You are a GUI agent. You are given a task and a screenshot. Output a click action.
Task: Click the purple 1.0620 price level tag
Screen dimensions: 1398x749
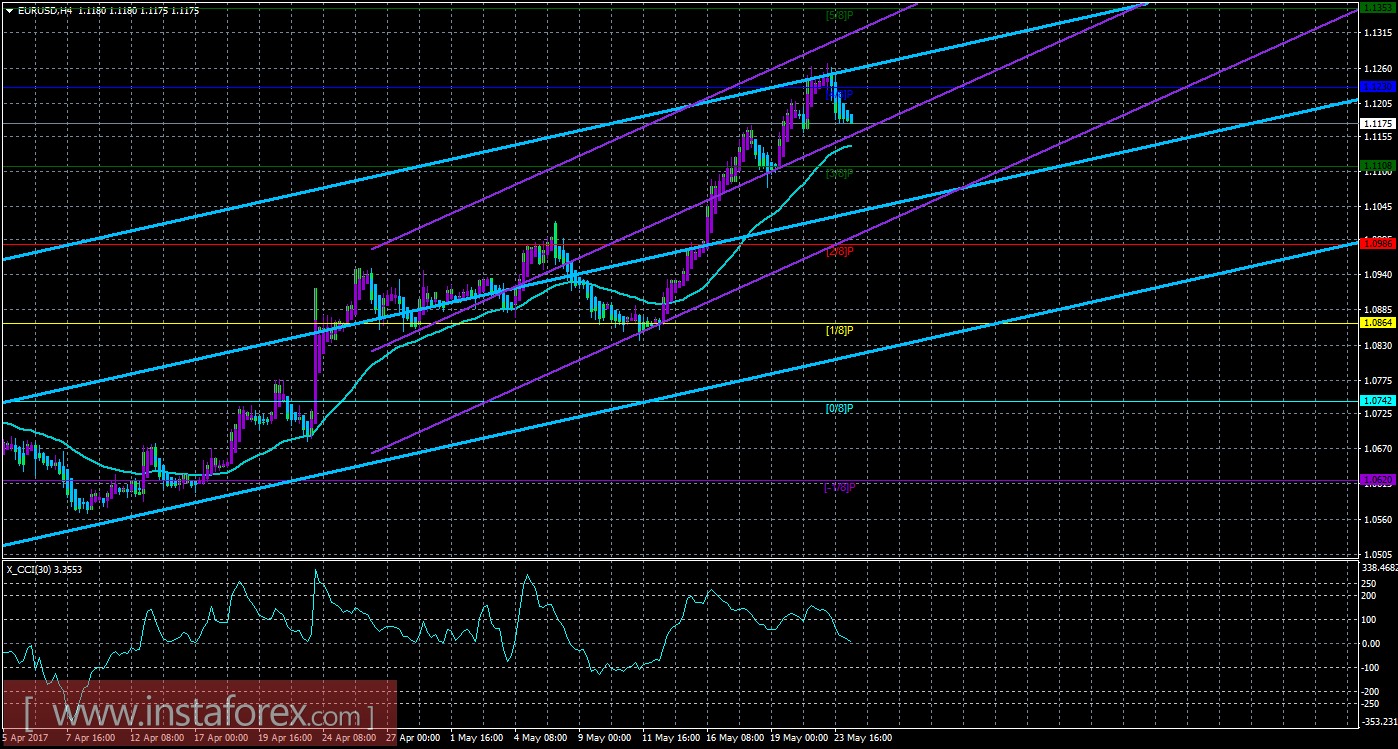[1378, 480]
